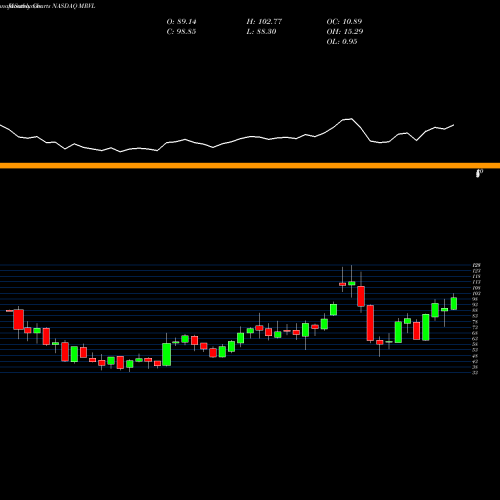Select the OH: 15.29 reading
Screen dimensions: 500x500
pyautogui.click(x=345, y=32)
